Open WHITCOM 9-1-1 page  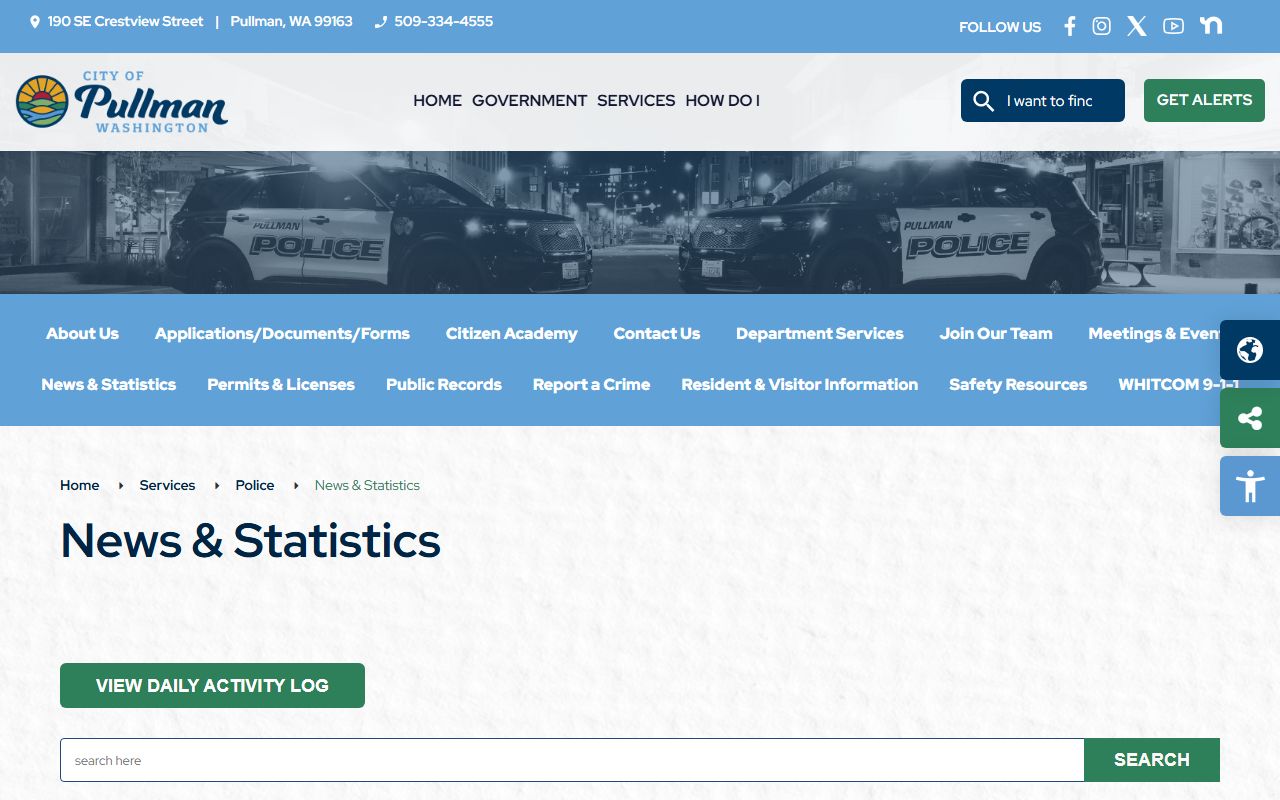pyautogui.click(x=1169, y=384)
